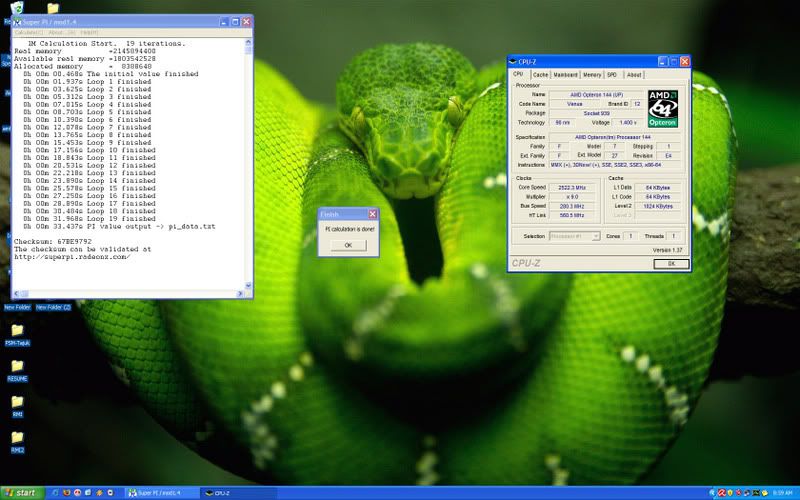Open the FSM-TejuA folder icon

tap(17, 330)
